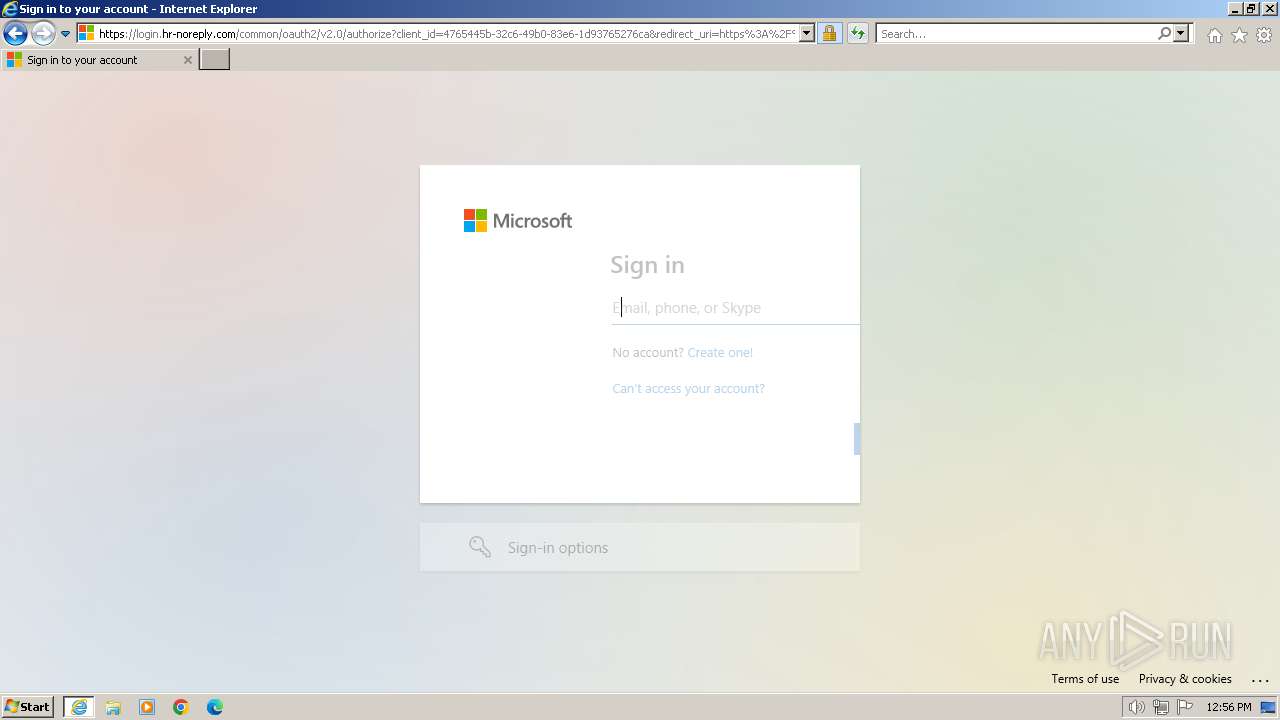Image resolution: width=1280 pixels, height=720 pixels.
Task: Open the search provider dropdown arrow
Action: [1181, 34]
